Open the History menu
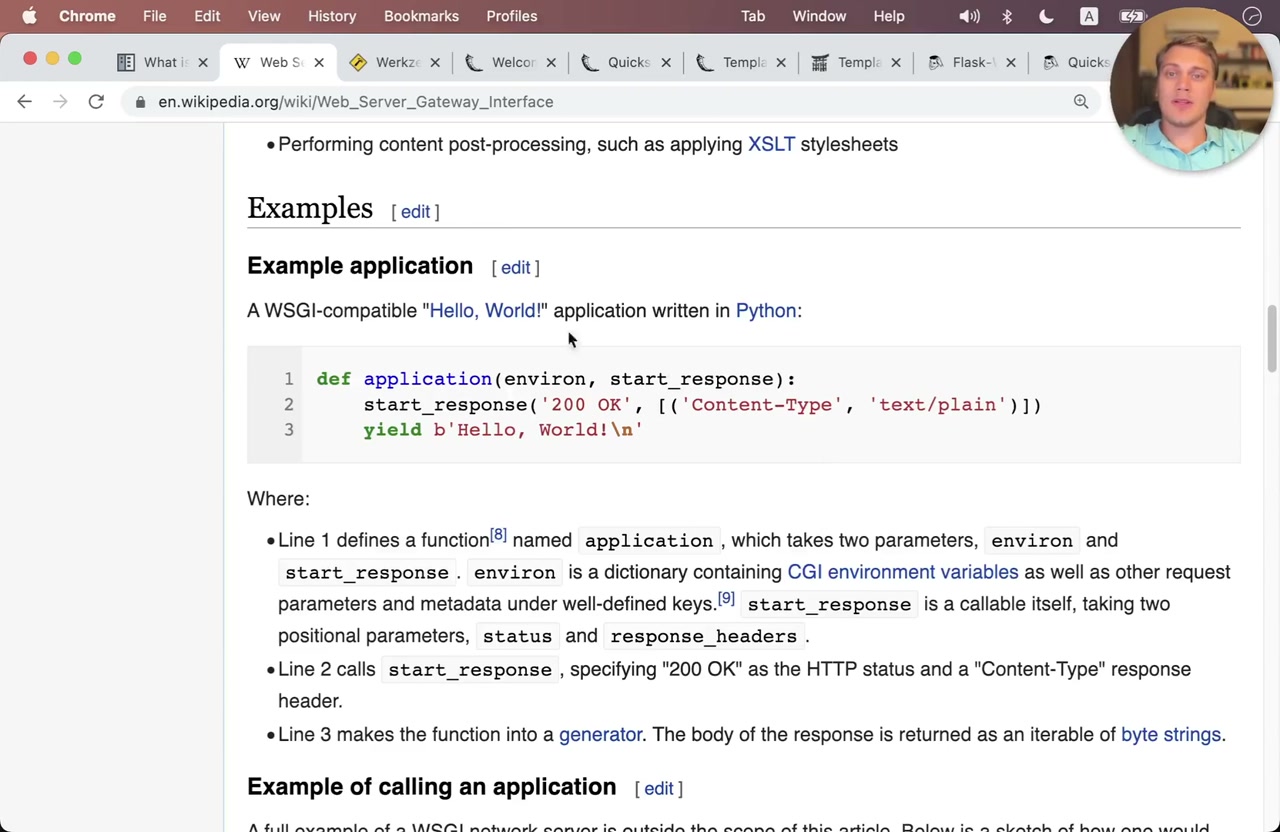The width and height of the screenshot is (1280, 832). (331, 16)
